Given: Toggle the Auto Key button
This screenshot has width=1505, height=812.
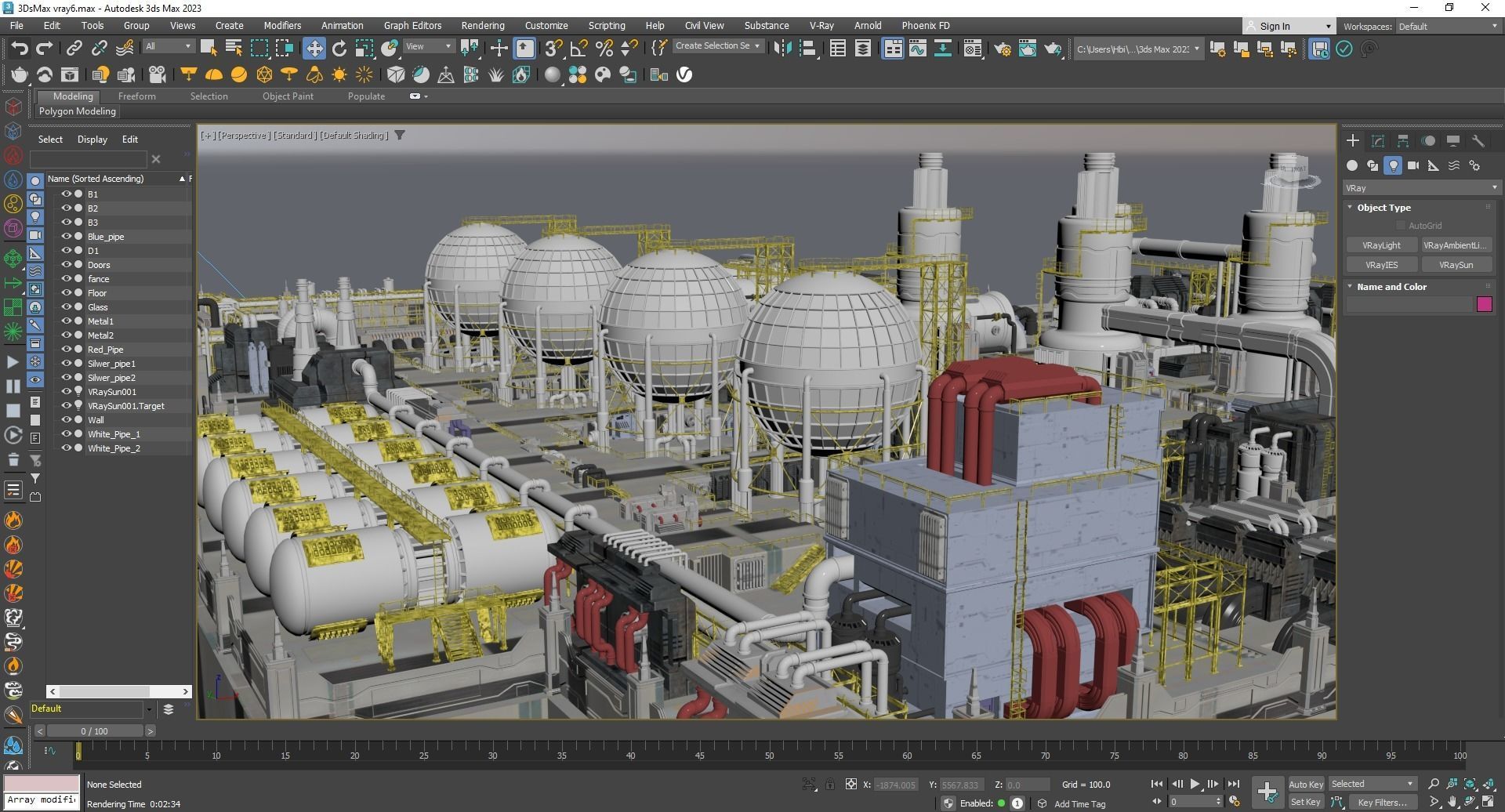Looking at the screenshot, I should (1305, 785).
